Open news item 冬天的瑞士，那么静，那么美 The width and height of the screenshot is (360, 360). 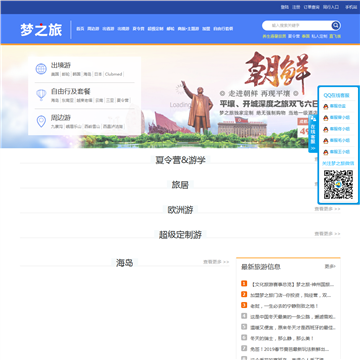pos(282,338)
